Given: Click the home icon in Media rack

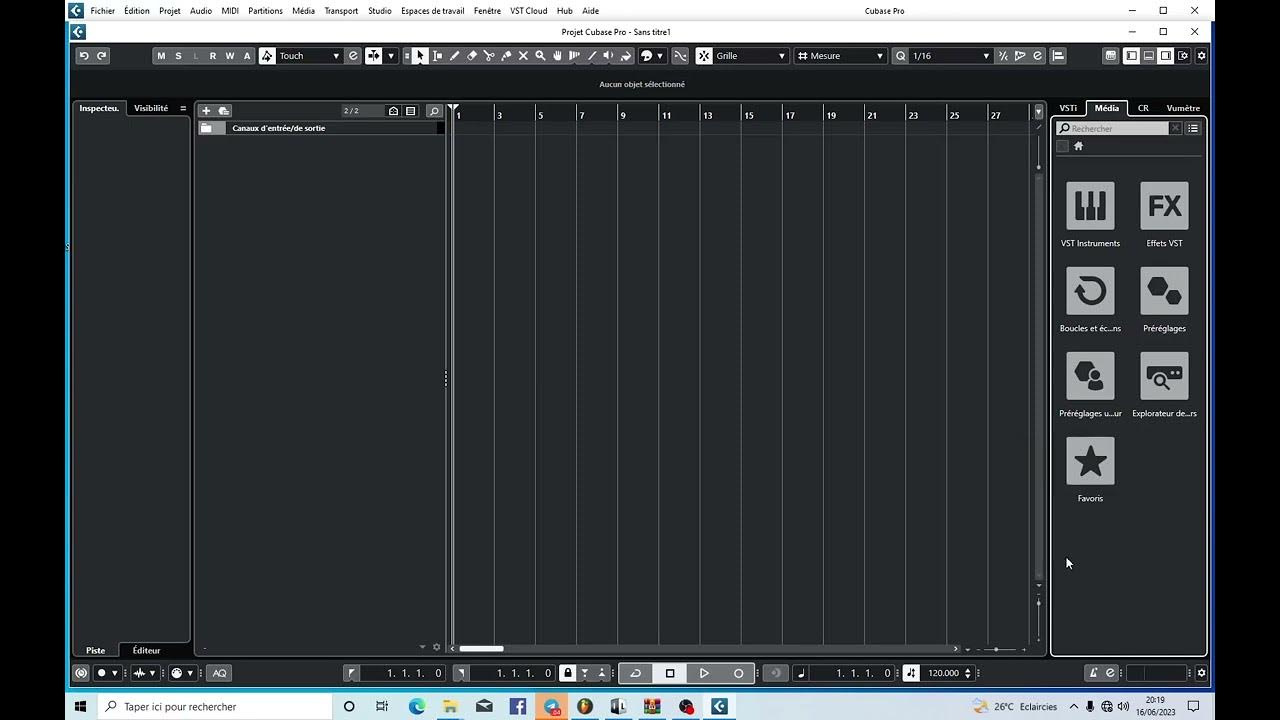Looking at the screenshot, I should click(1078, 146).
